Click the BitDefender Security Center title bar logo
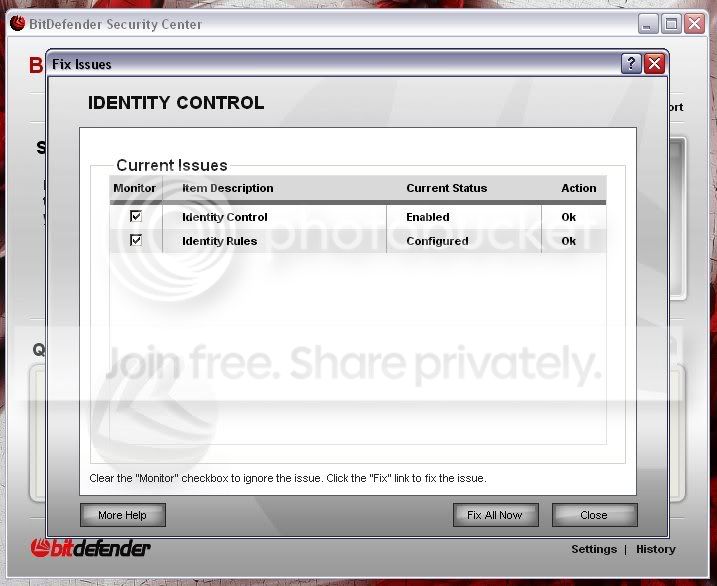Viewport: 717px width, 586px height. pos(17,23)
